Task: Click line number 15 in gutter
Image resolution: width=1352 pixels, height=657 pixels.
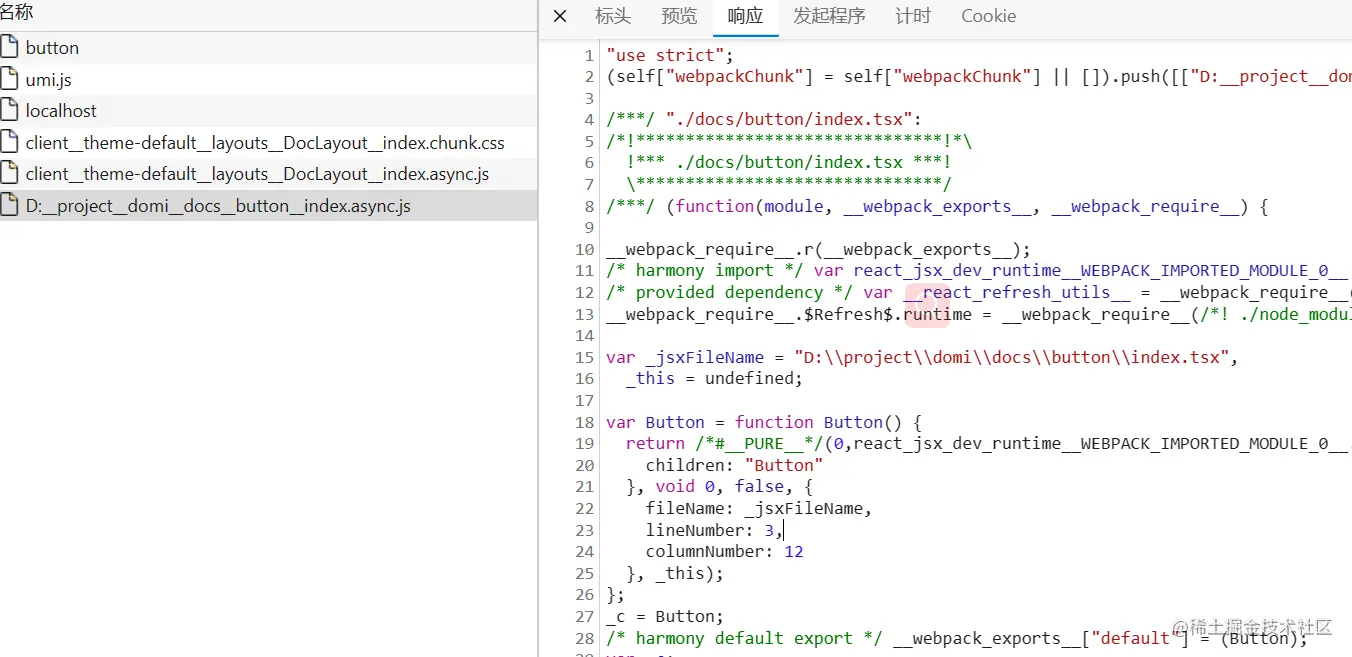Action: click(584, 357)
